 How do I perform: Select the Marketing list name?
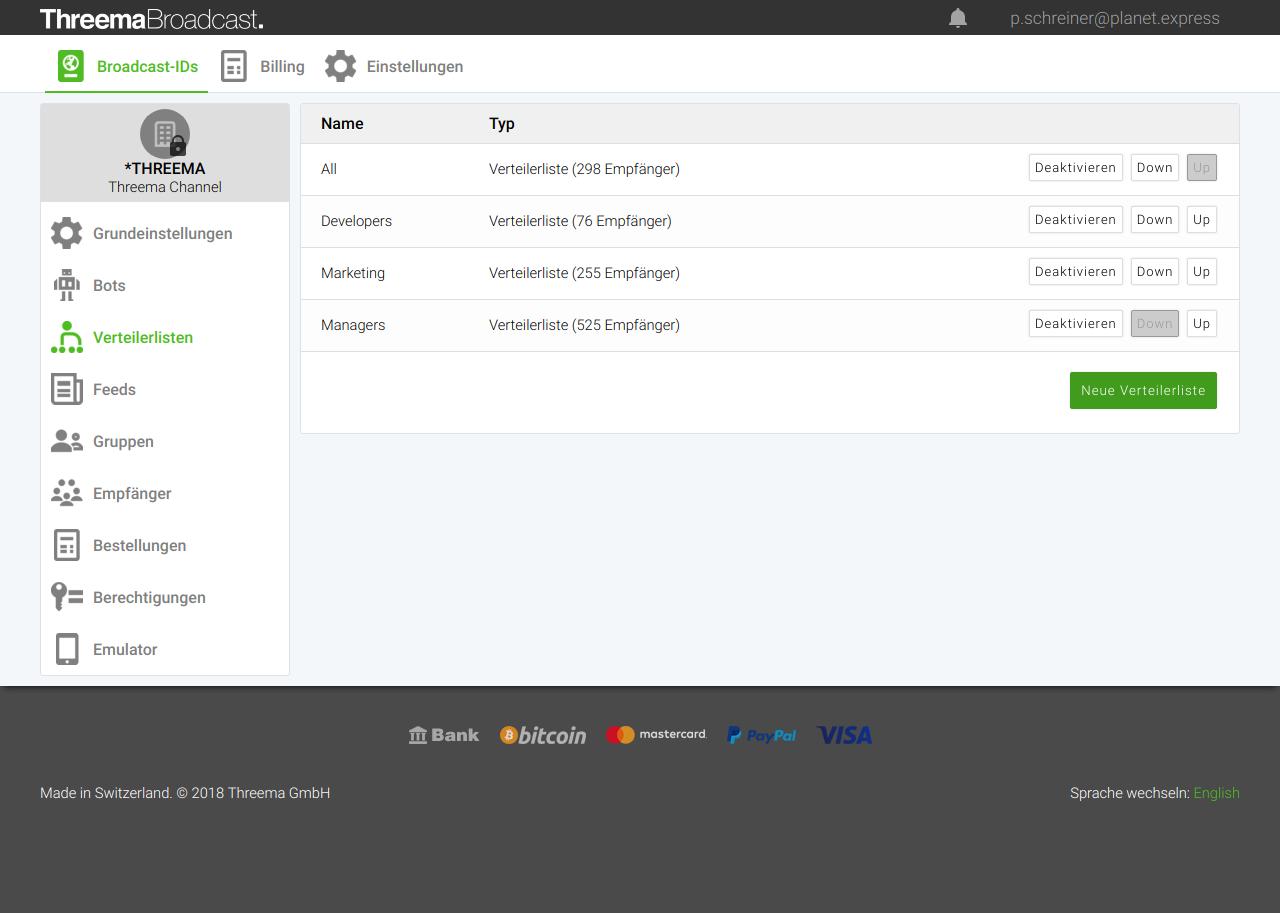point(353,273)
